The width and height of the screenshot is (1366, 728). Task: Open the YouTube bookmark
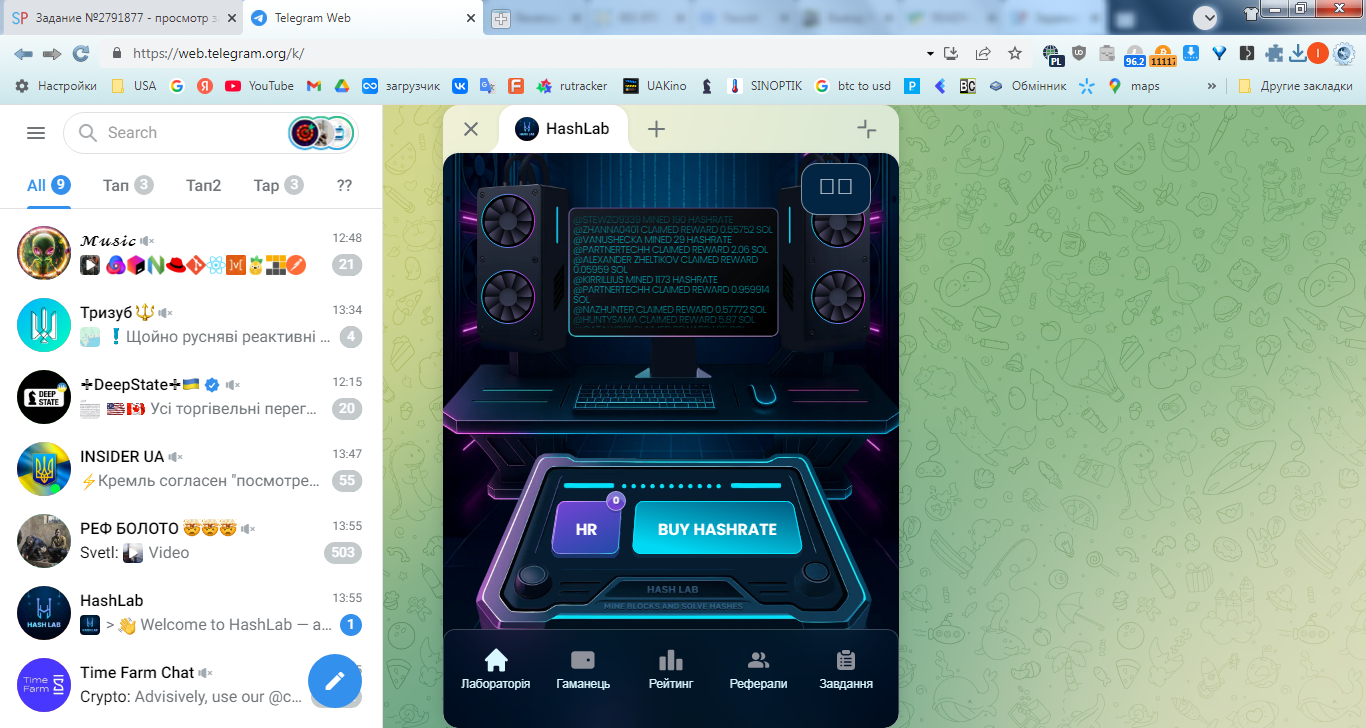[260, 86]
